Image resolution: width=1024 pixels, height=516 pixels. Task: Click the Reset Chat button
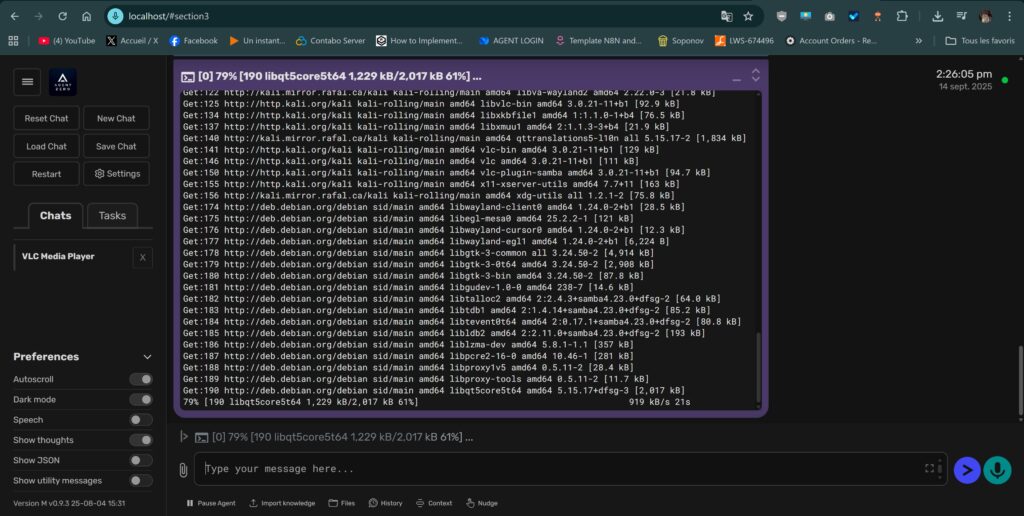tap(46, 118)
